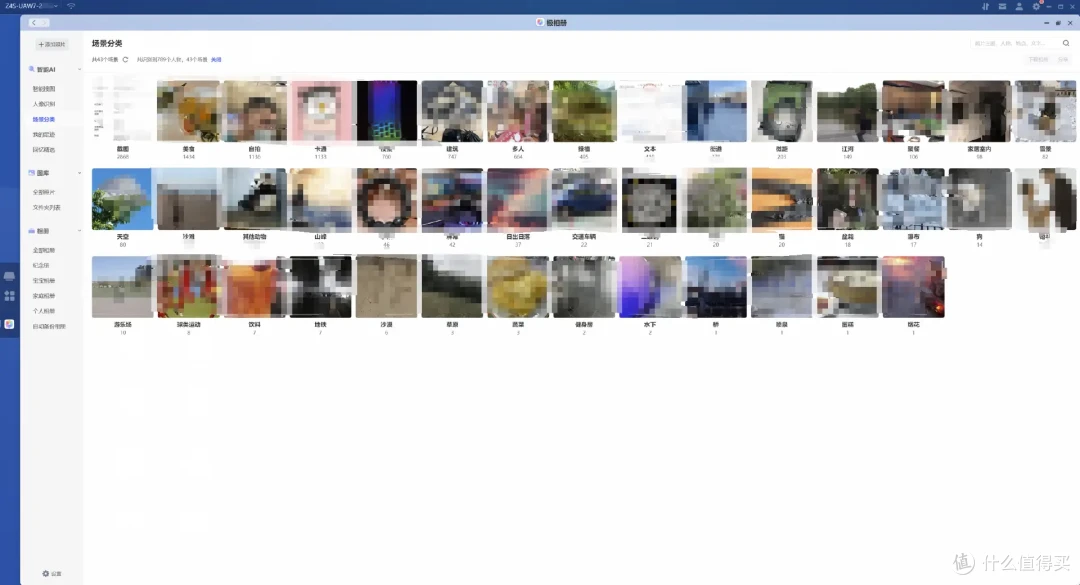
Task: Go forward with the right arrow
Action: click(x=43, y=23)
